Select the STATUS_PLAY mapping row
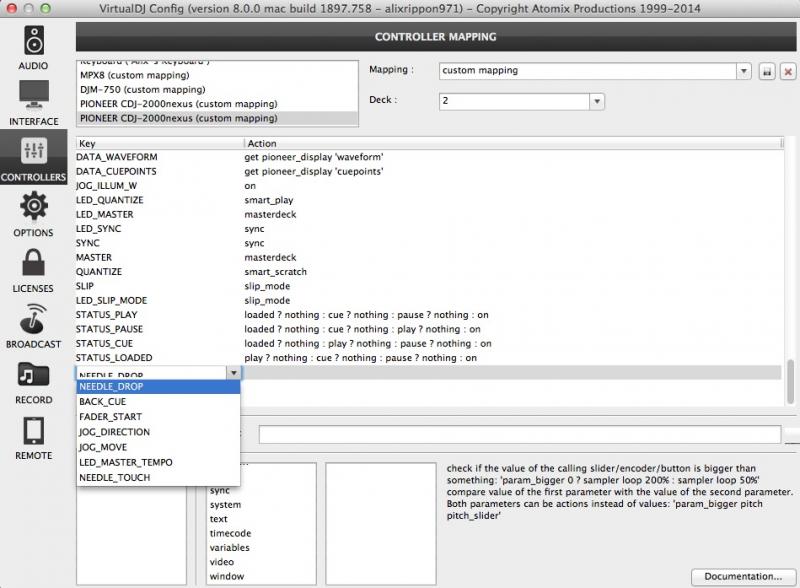Viewport: 800px width, 588px height. pyautogui.click(x=429, y=314)
